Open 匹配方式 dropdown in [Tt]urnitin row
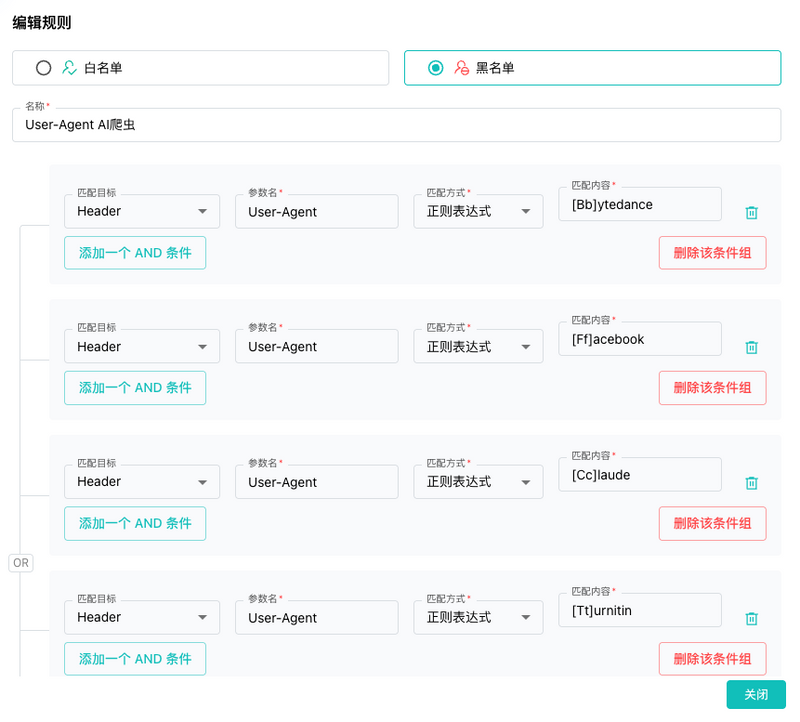 (478, 617)
